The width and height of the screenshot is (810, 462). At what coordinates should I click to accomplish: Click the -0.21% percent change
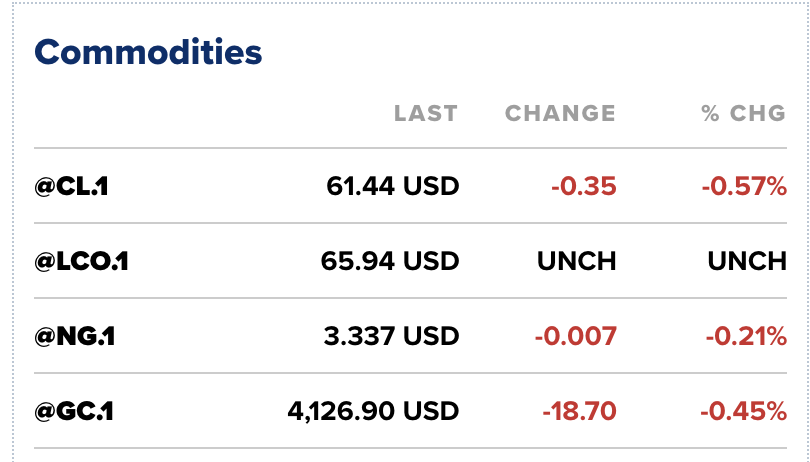(746, 336)
